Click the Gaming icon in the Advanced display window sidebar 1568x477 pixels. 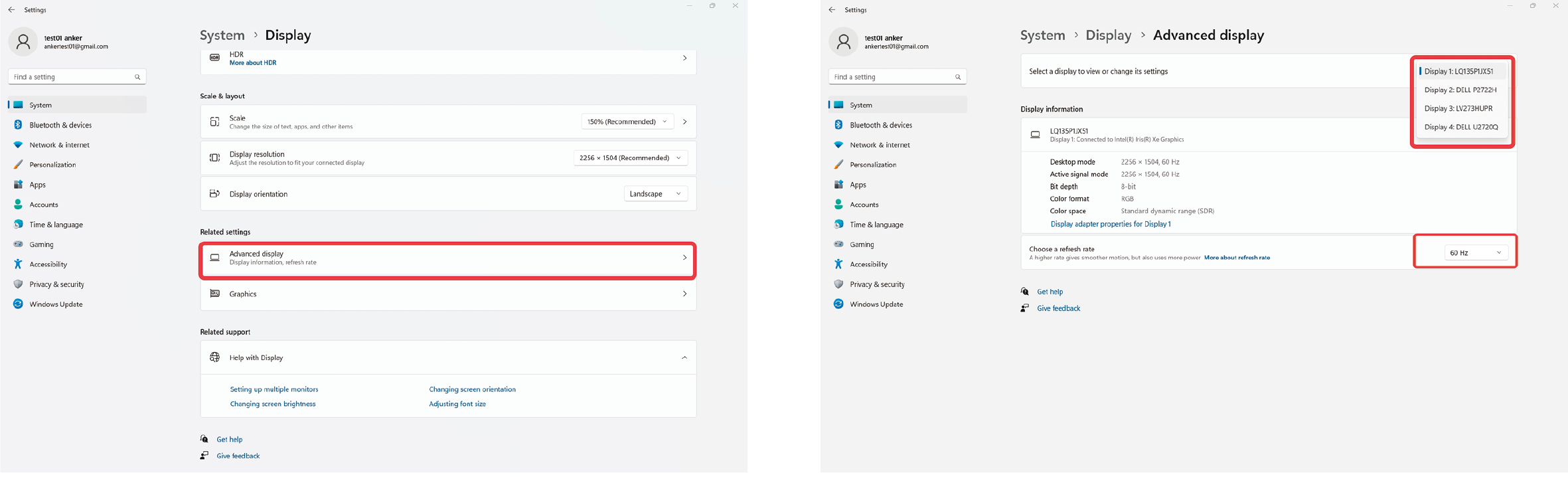[838, 244]
